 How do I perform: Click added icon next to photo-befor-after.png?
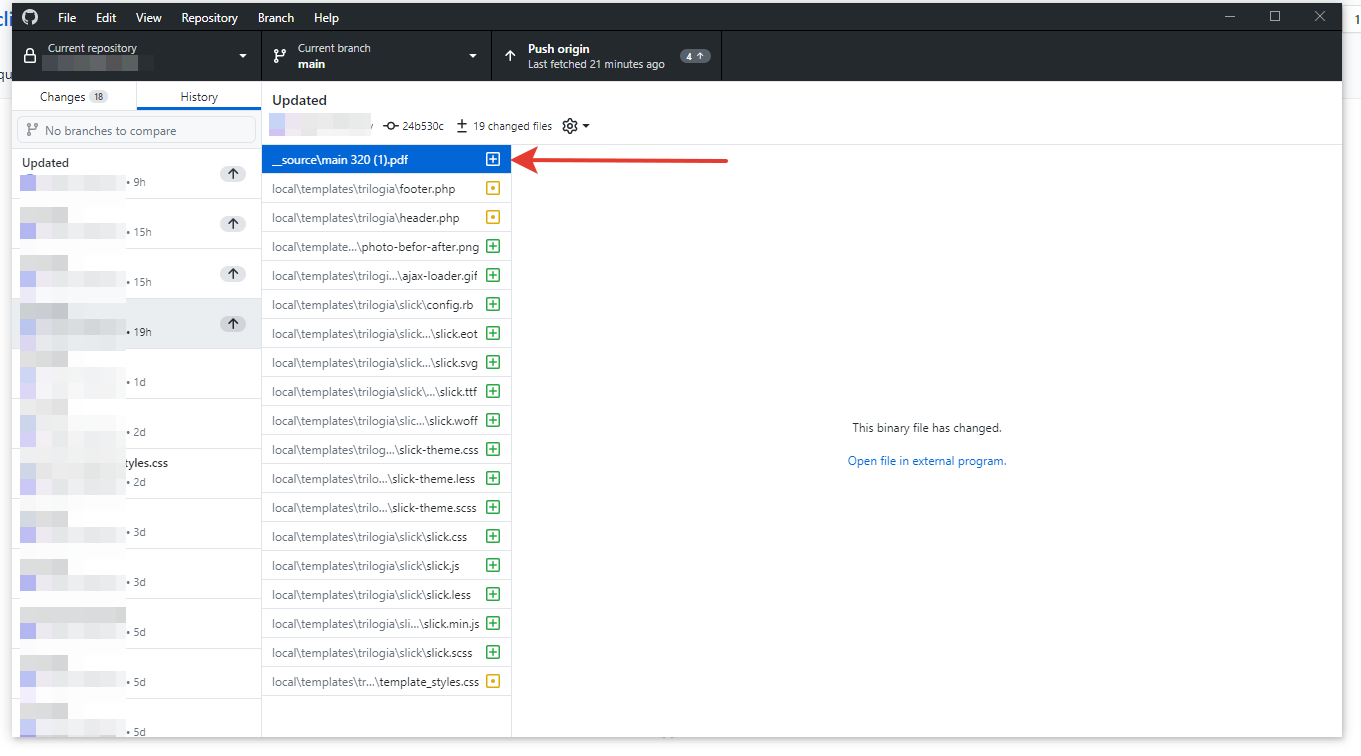click(492, 246)
